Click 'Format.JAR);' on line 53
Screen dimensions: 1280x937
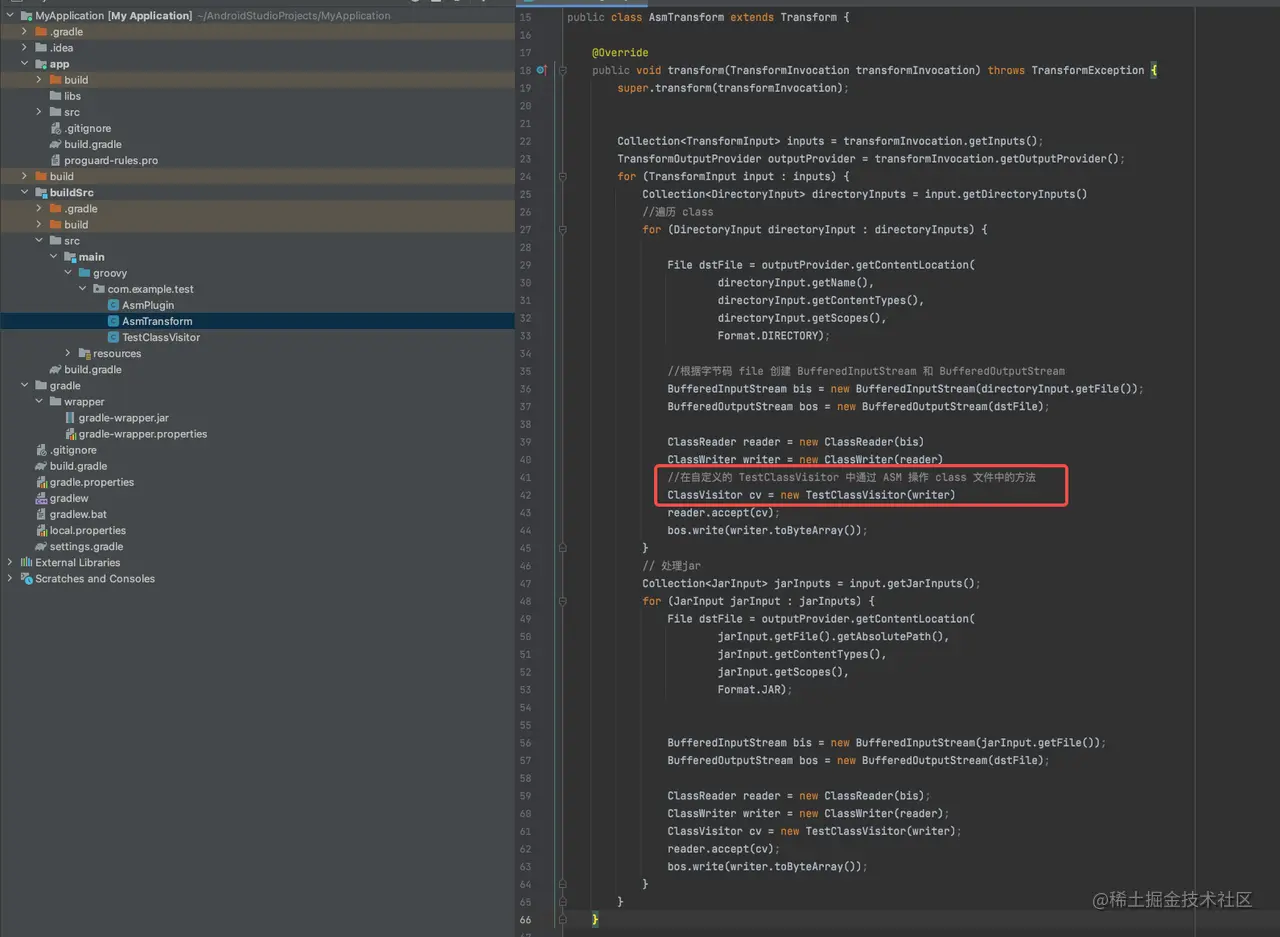click(x=755, y=690)
